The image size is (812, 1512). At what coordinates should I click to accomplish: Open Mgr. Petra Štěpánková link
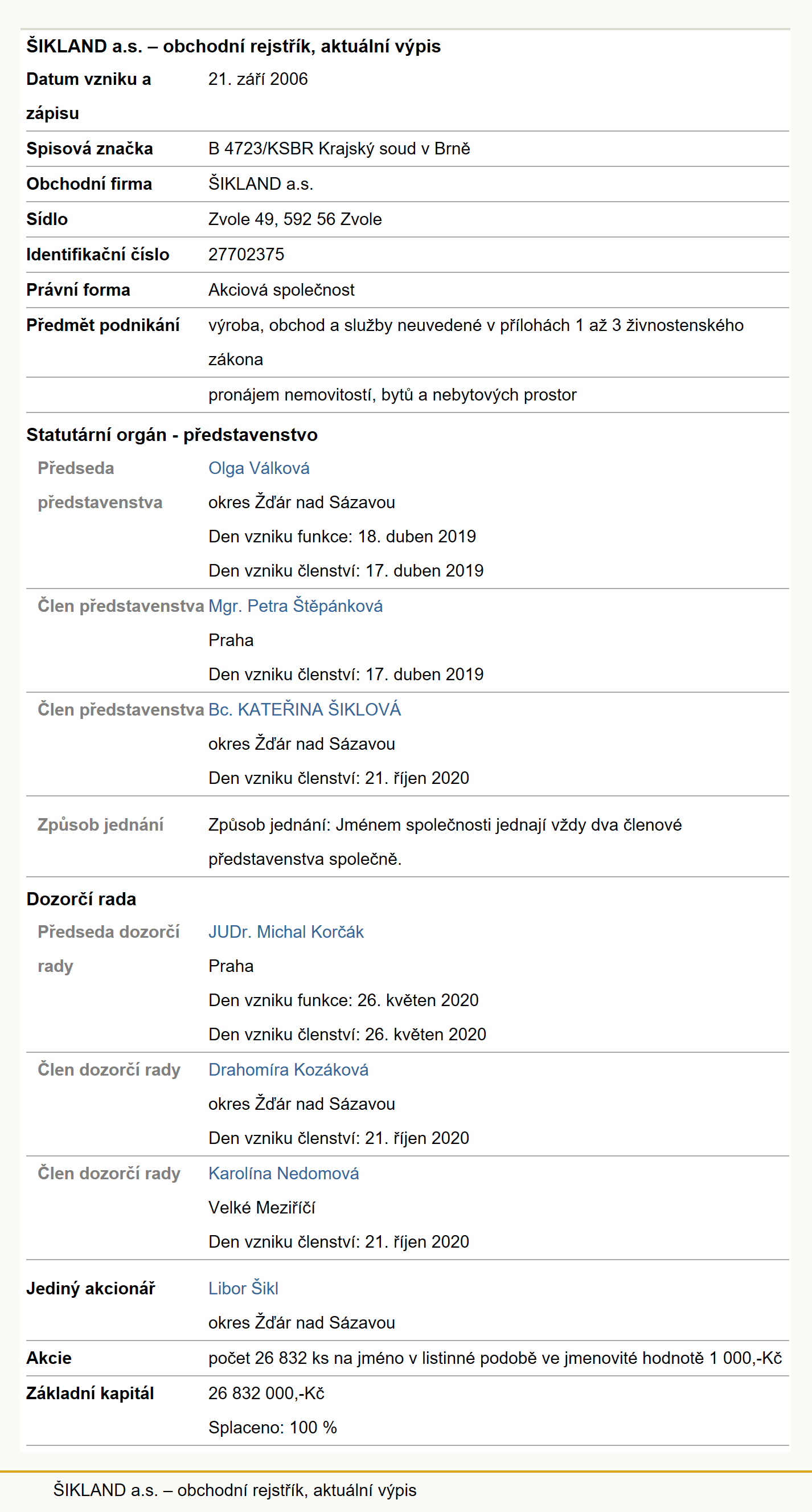pyautogui.click(x=295, y=606)
